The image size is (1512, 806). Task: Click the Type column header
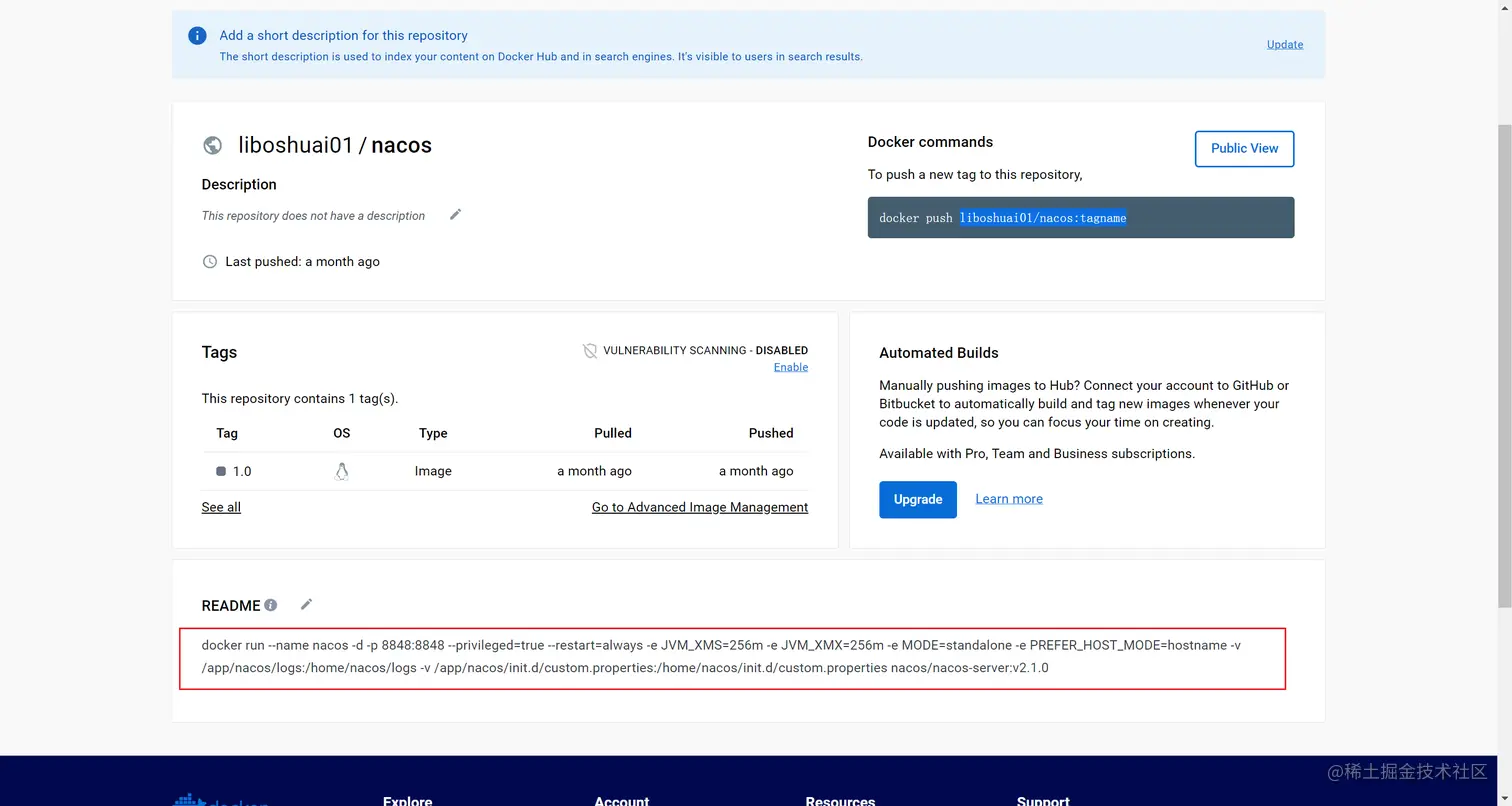tap(433, 433)
